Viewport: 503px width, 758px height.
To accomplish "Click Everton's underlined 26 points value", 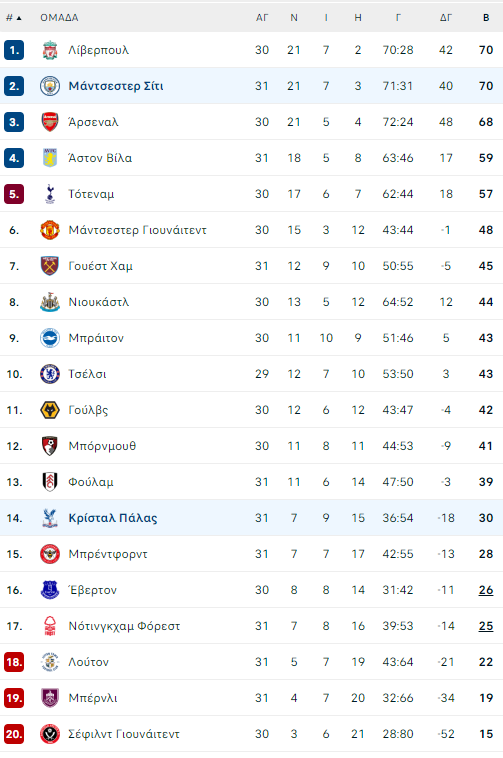I will point(486,590).
